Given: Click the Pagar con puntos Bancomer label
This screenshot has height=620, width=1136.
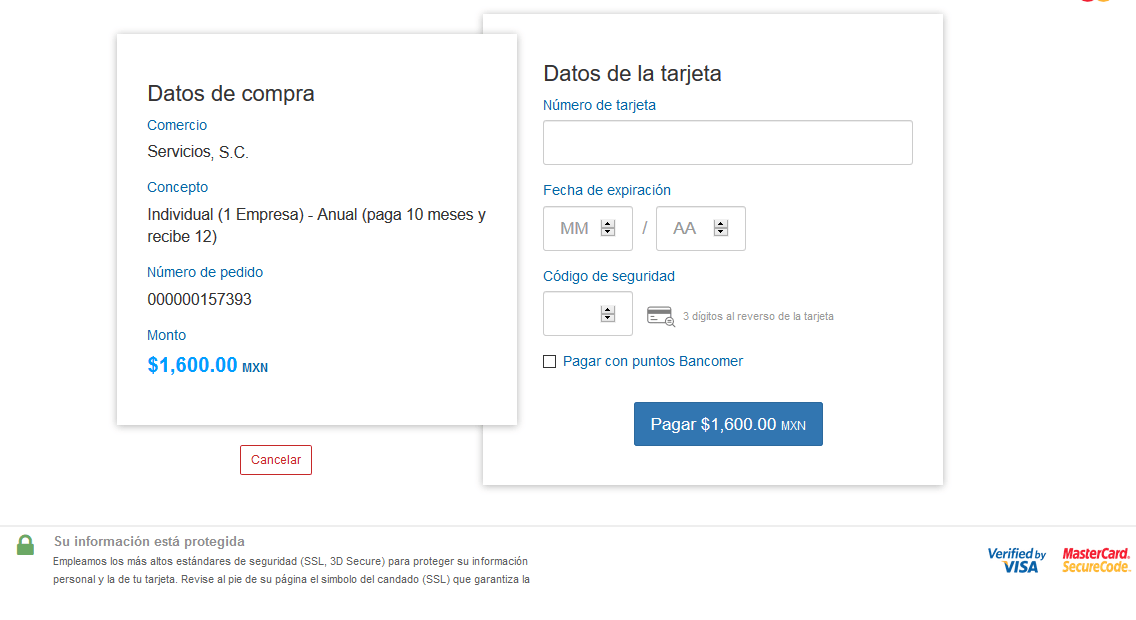Looking at the screenshot, I should tap(653, 361).
